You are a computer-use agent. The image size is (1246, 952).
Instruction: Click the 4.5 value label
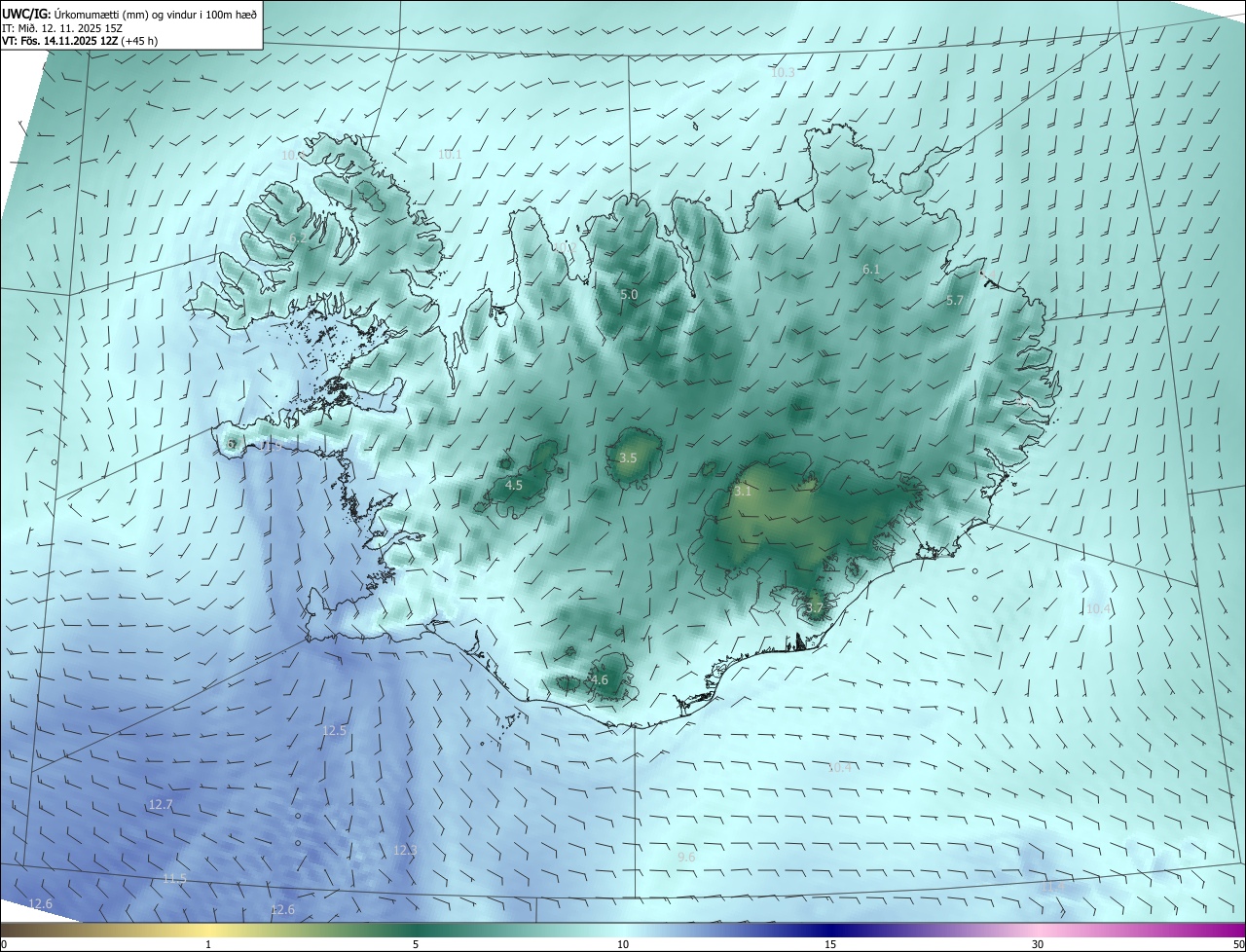514,485
